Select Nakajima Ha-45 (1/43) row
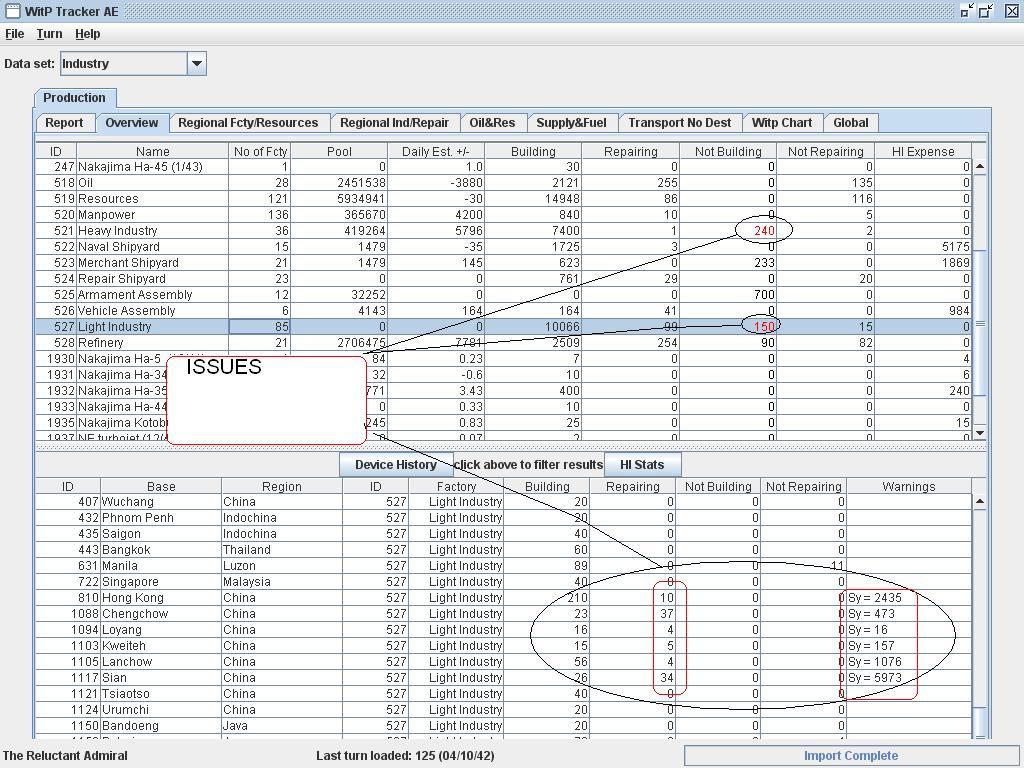The height and width of the screenshot is (768, 1024). (x=503, y=167)
